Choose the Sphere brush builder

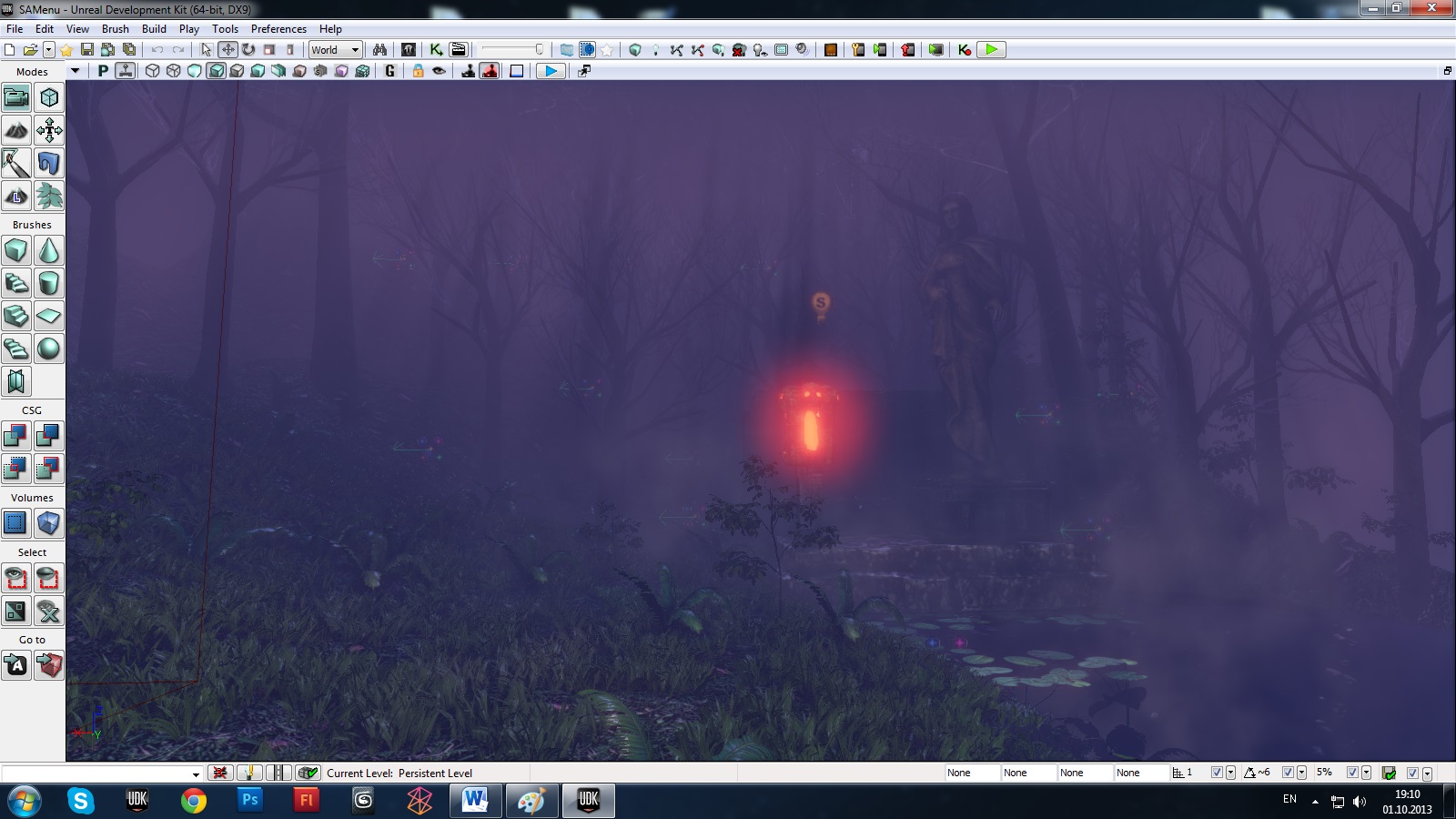[x=49, y=349]
